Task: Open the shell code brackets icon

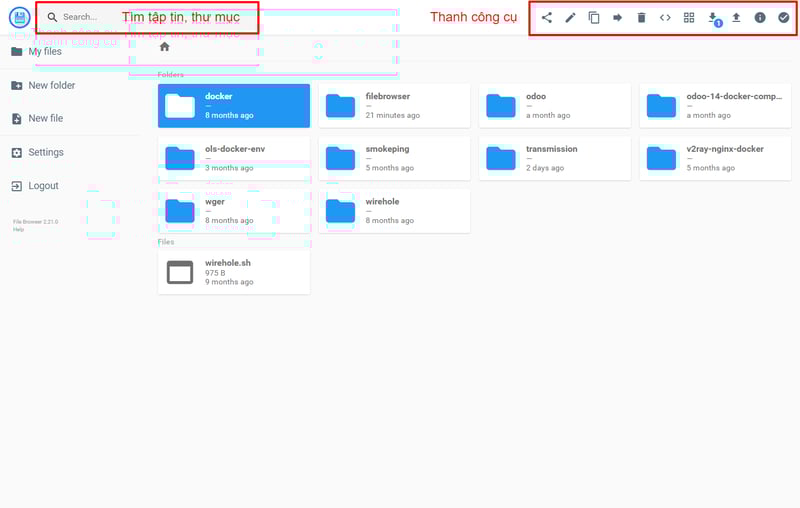Action: pos(665,18)
